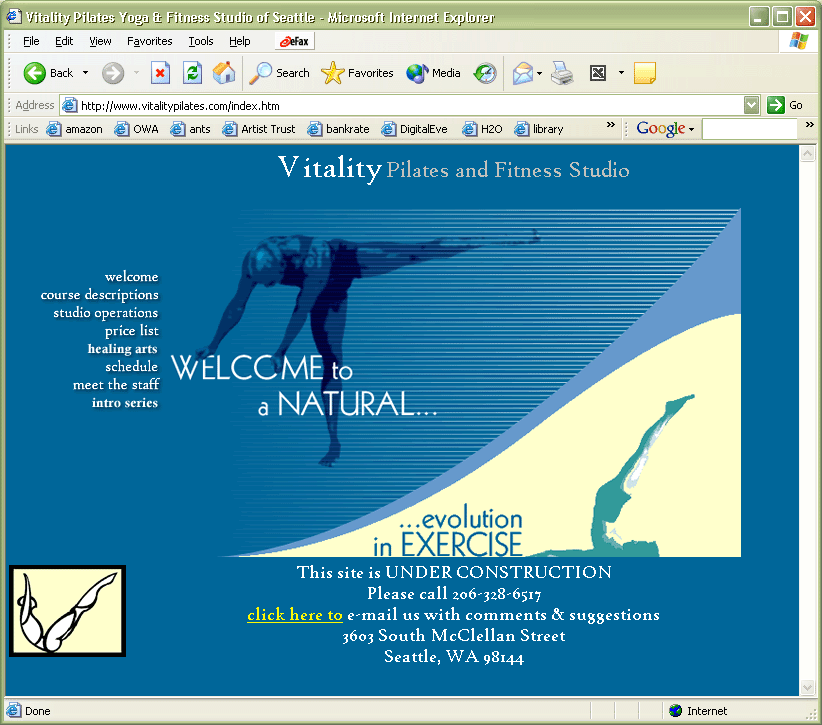Screen dimensions: 822x725
Task: Open the ants links bar shortcut
Action: click(190, 129)
